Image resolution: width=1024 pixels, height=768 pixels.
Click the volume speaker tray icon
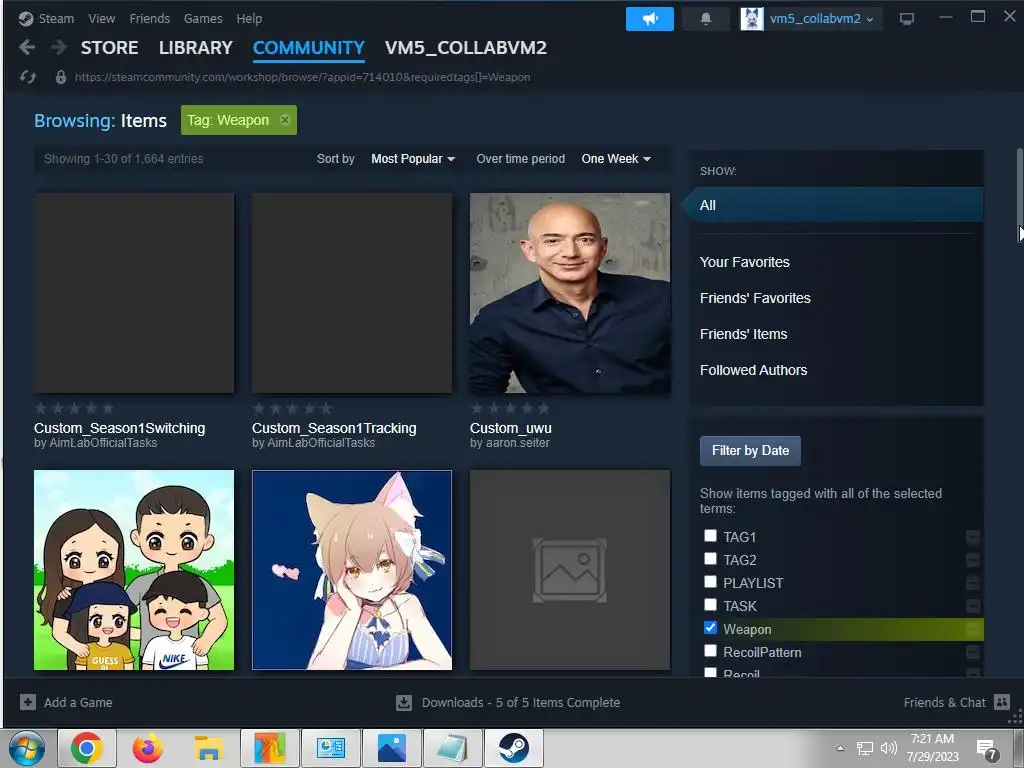(x=888, y=748)
